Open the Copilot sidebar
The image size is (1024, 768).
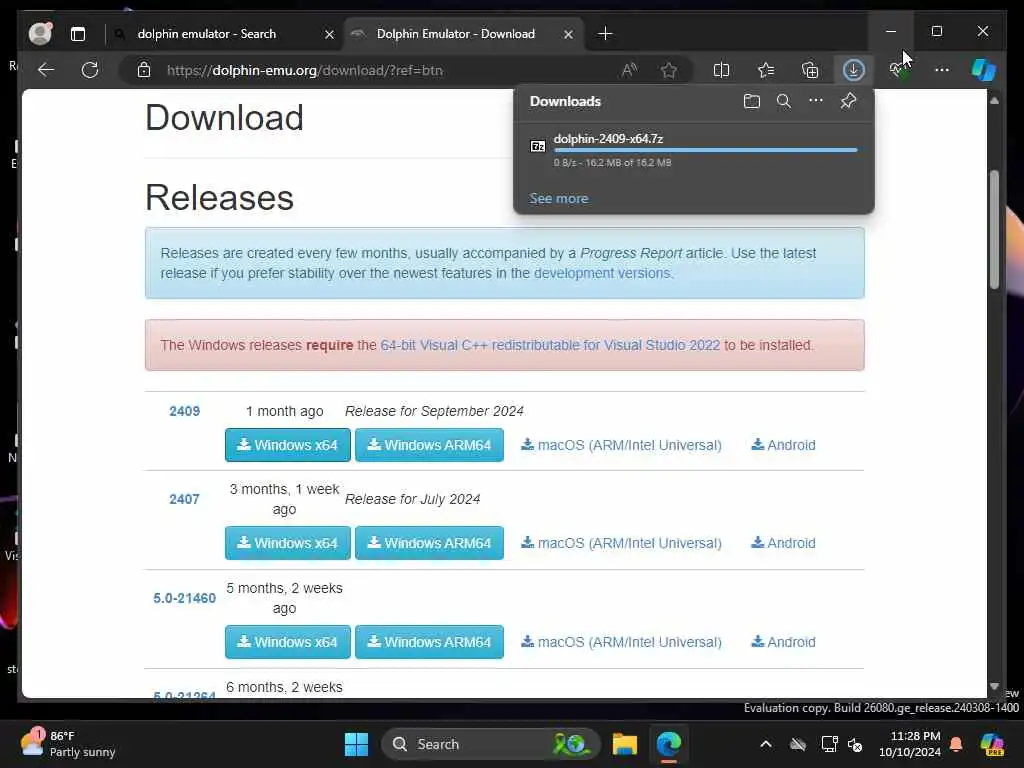point(984,70)
